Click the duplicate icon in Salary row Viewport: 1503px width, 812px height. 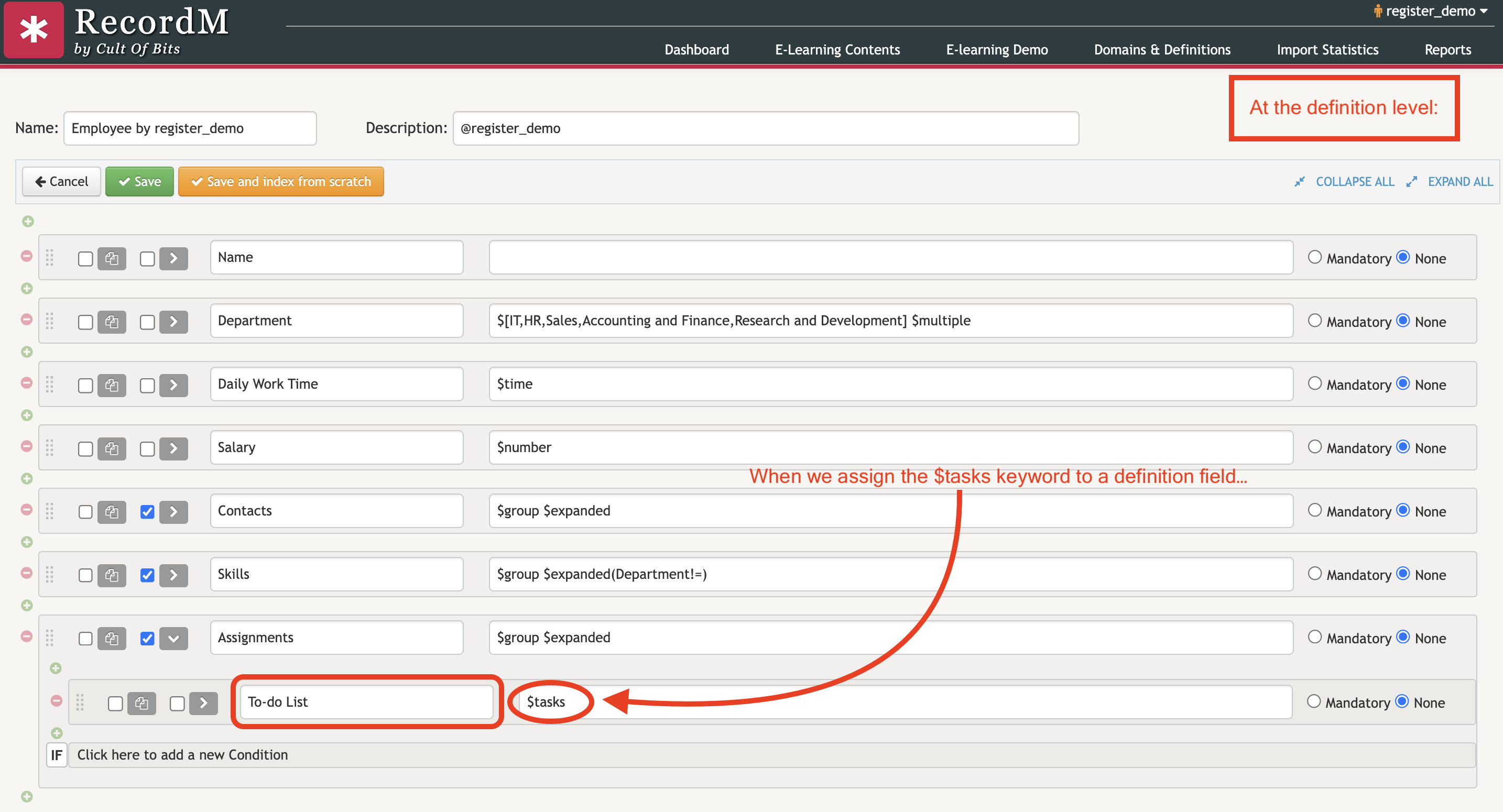click(112, 448)
